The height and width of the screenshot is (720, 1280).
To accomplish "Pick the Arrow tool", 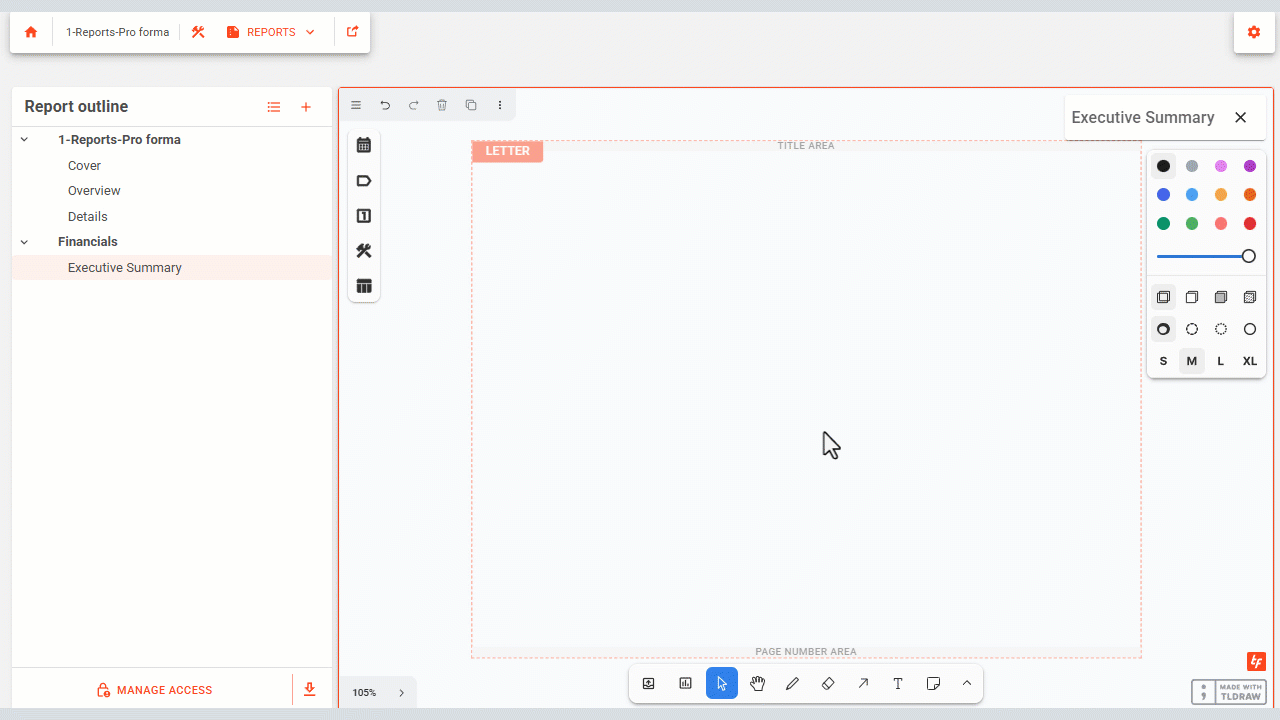I will pyautogui.click(x=863, y=683).
